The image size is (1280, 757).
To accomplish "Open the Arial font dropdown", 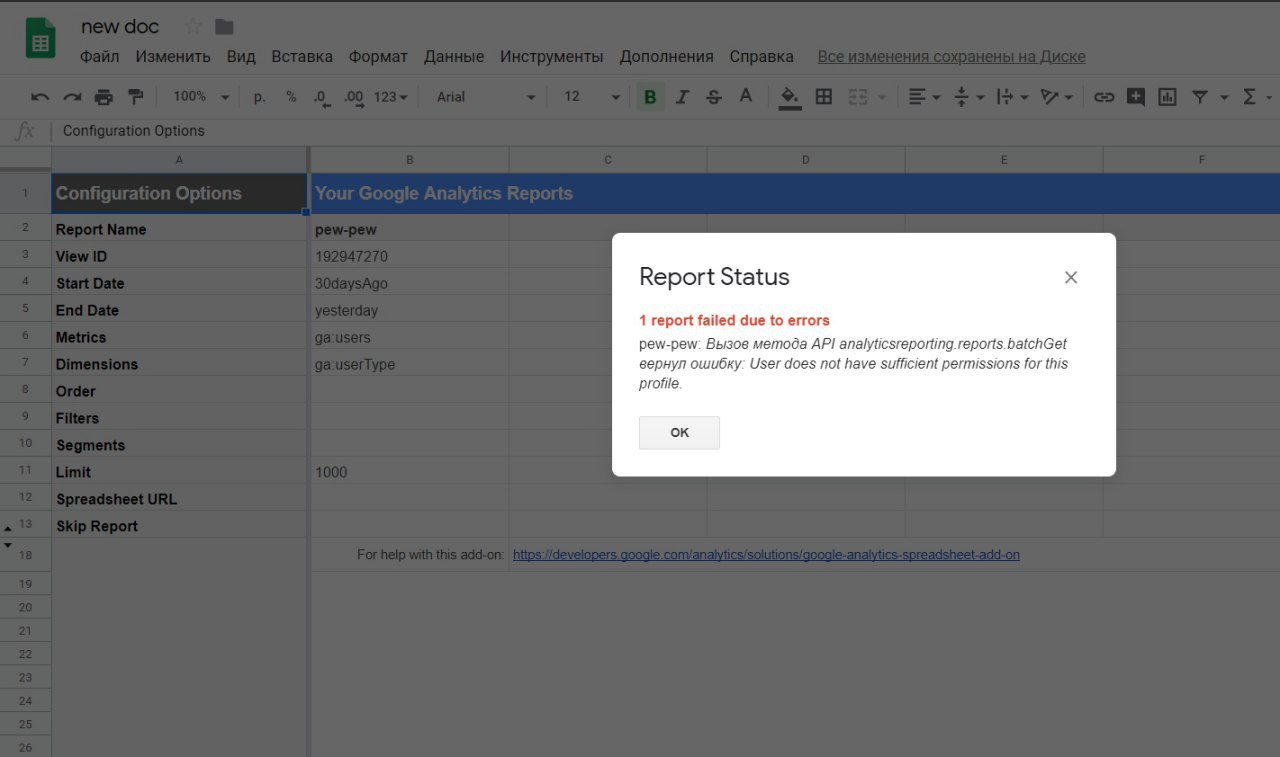I will click(487, 97).
